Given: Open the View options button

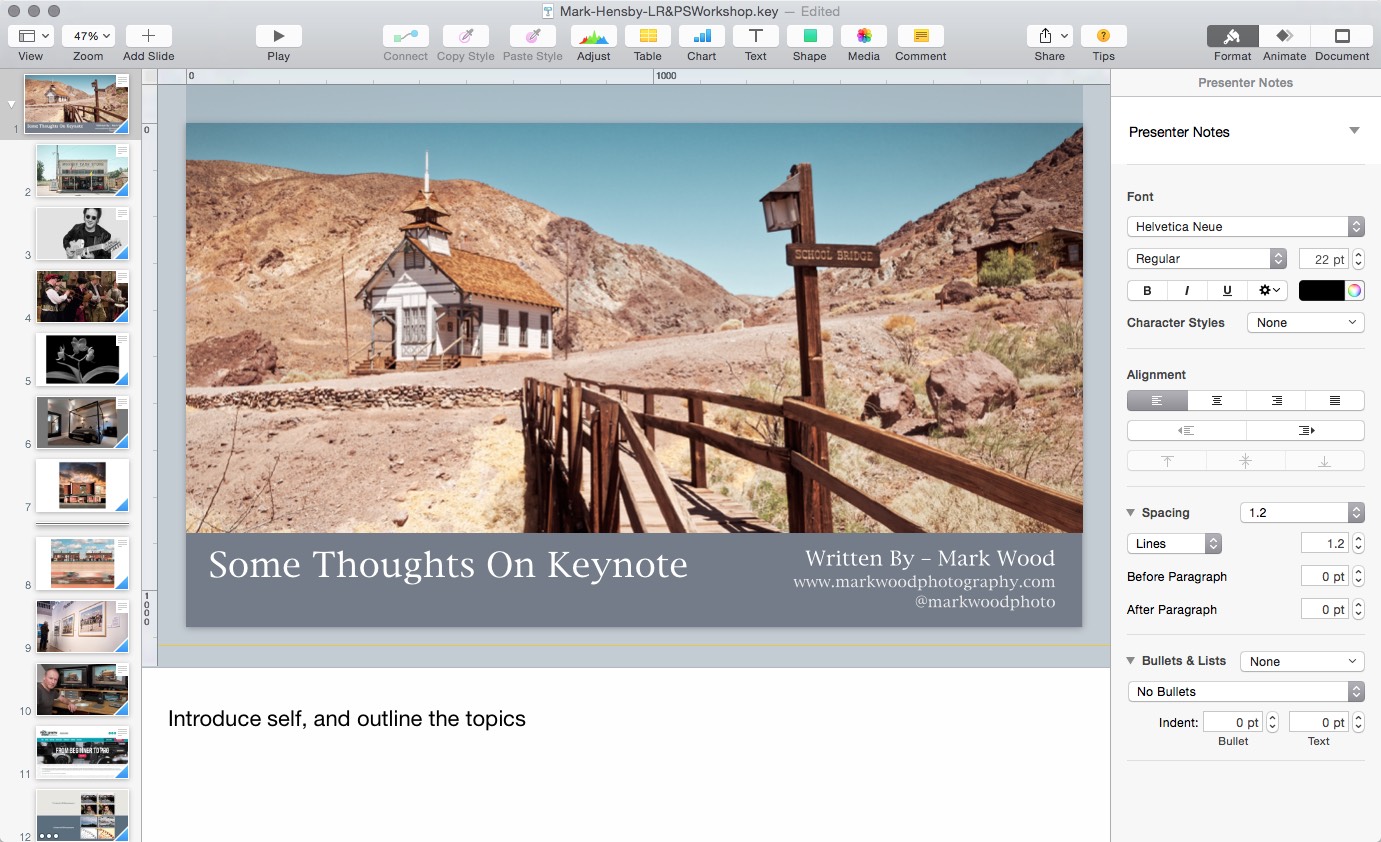Looking at the screenshot, I should tap(31, 36).
